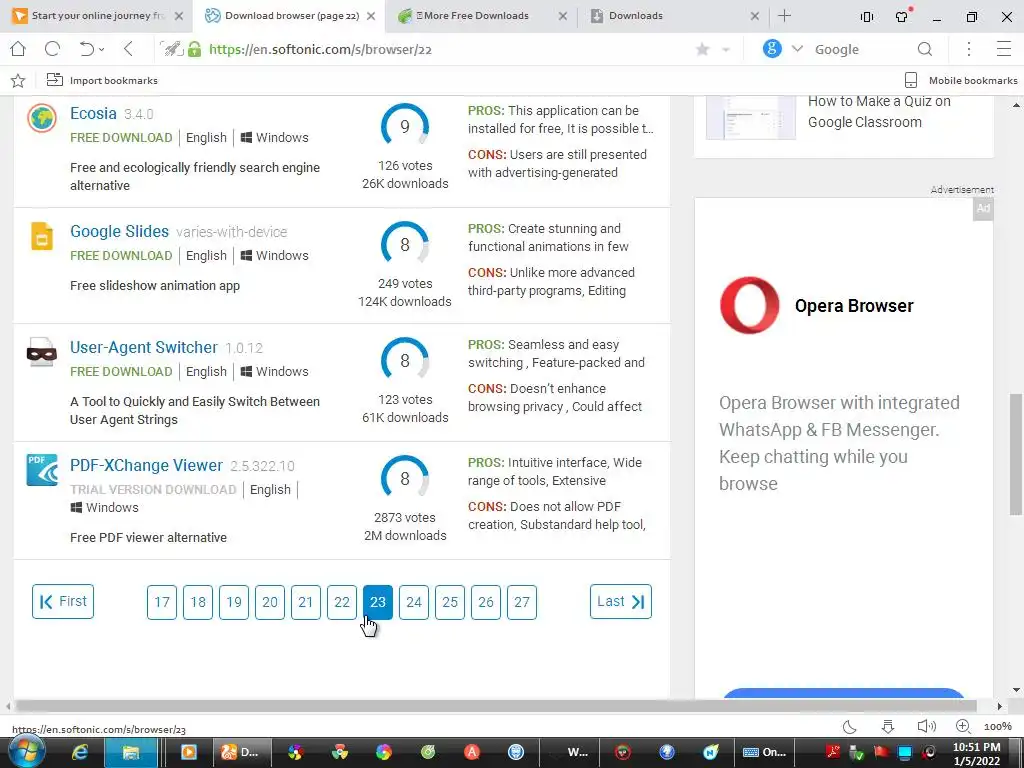Click the undo/restore closed tab arrow
The width and height of the screenshot is (1024, 768).
coord(86,49)
